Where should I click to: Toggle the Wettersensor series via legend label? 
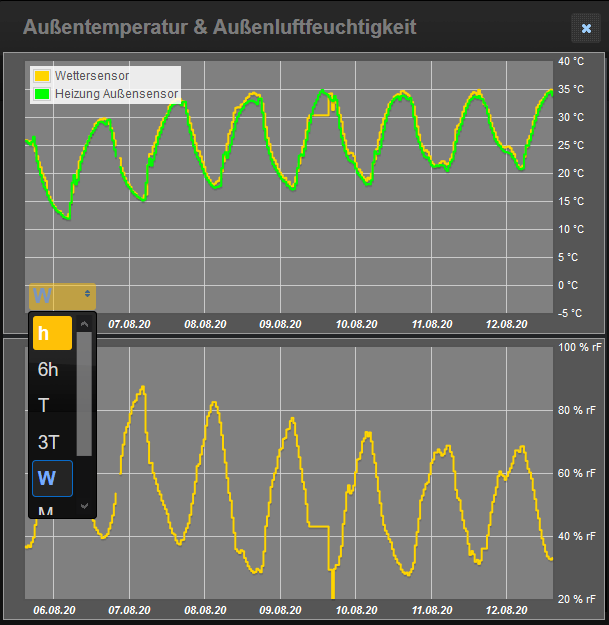point(92,76)
